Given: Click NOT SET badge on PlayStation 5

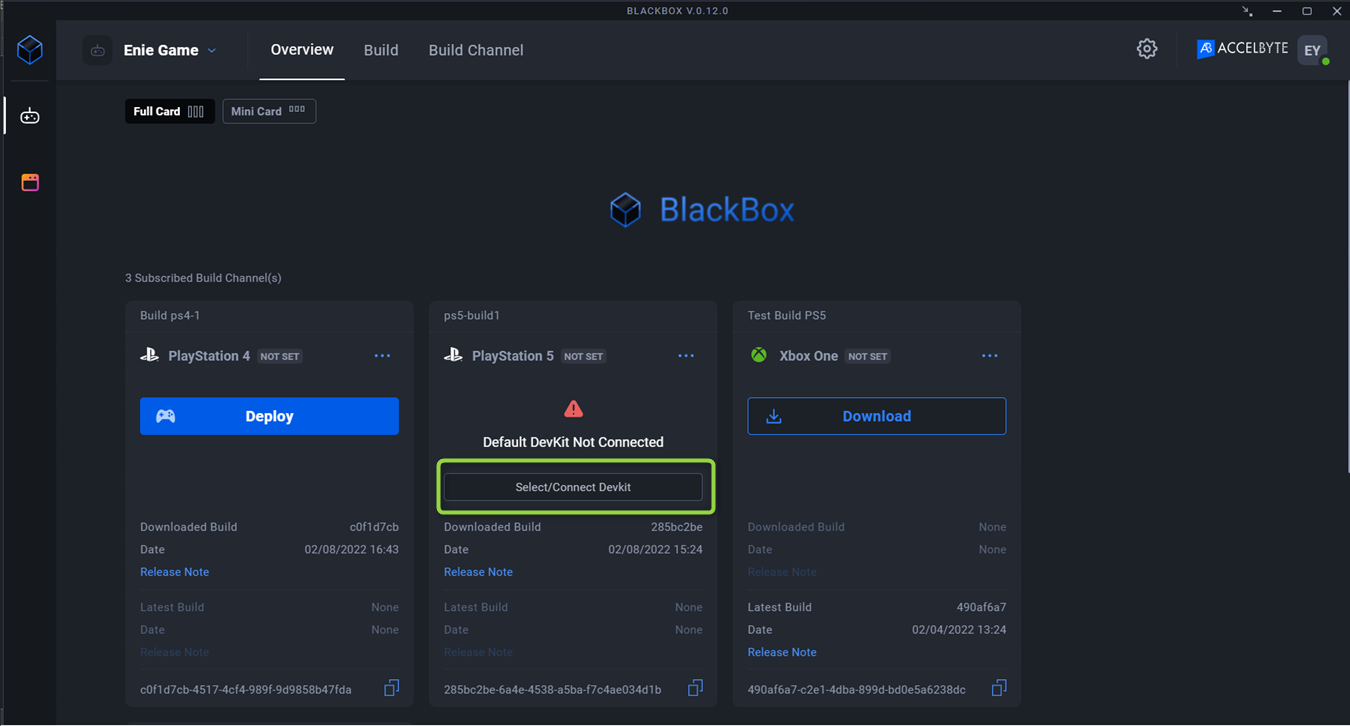Looking at the screenshot, I should pyautogui.click(x=584, y=356).
